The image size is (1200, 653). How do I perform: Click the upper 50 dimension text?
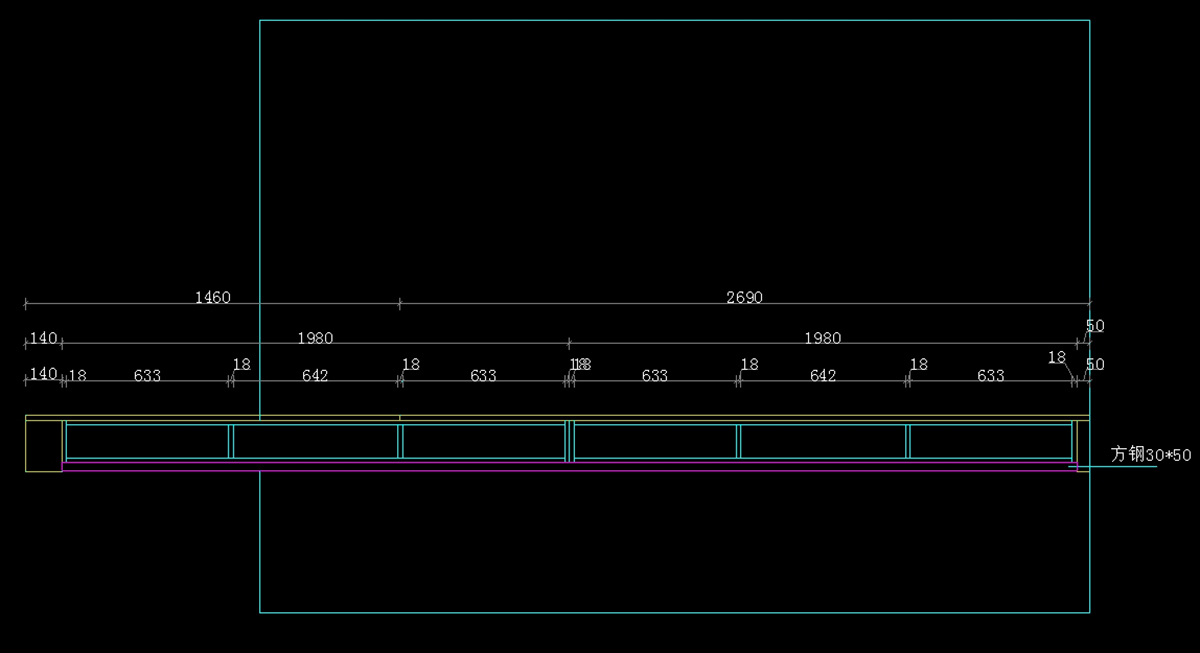tap(1095, 326)
